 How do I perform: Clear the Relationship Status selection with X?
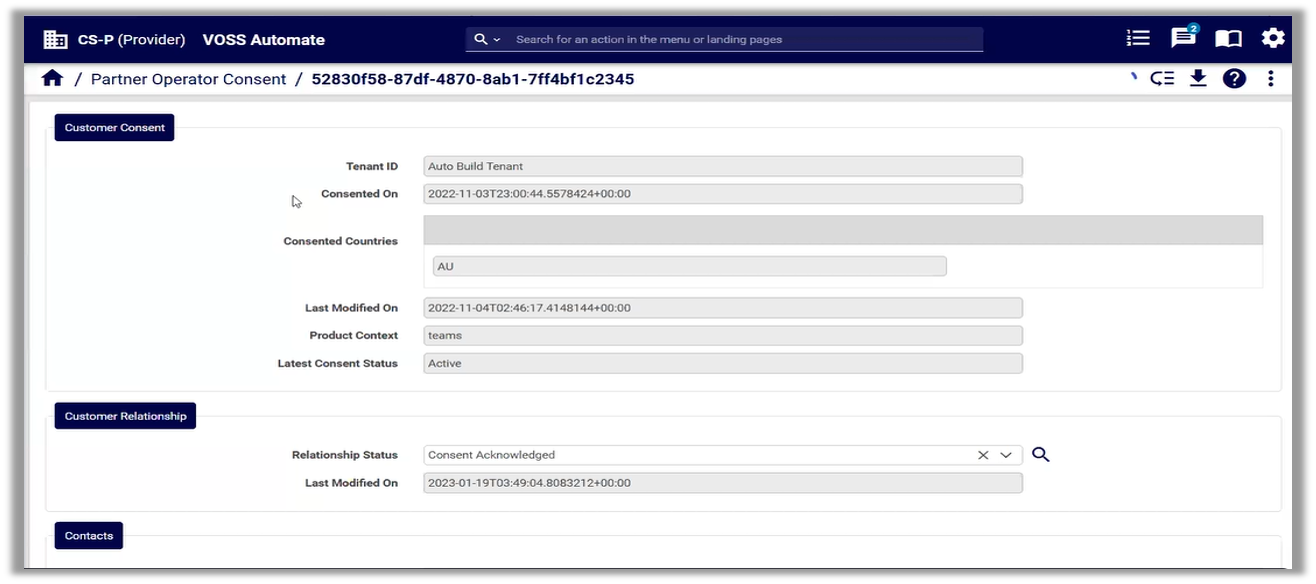(983, 455)
